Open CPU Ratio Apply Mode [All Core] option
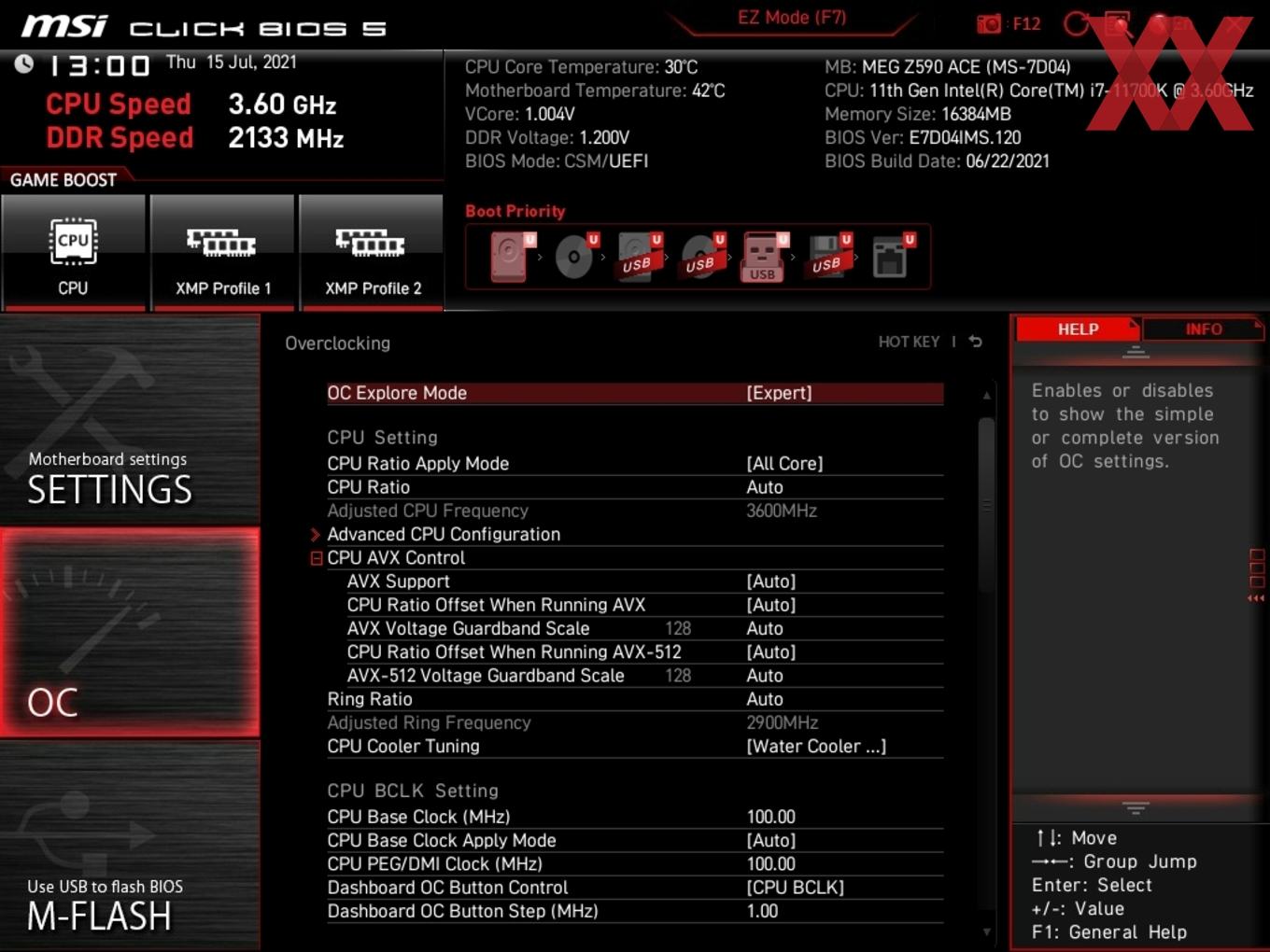1270x952 pixels. pos(784,463)
